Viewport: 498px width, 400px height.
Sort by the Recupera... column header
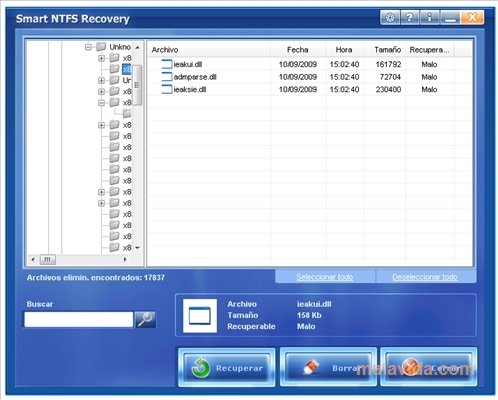pos(429,50)
